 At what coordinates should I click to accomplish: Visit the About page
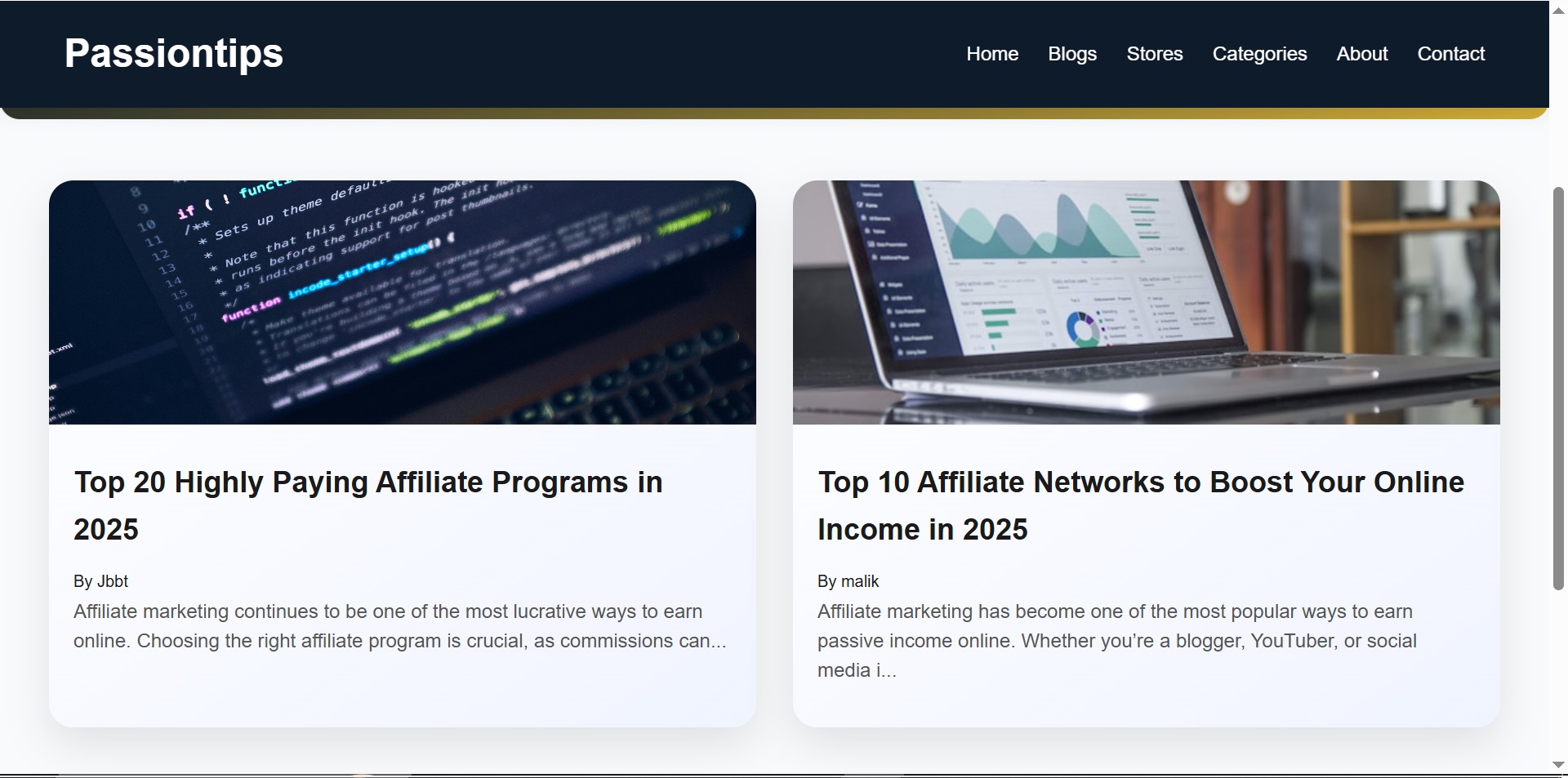[1362, 54]
